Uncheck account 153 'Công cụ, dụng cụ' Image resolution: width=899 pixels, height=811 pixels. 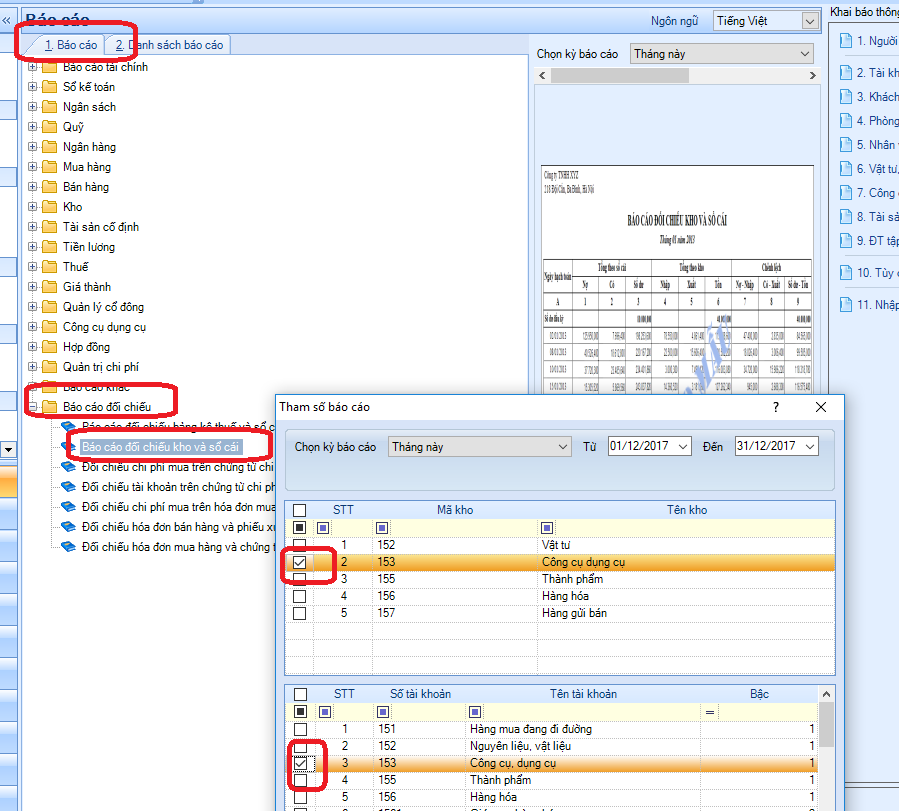300,763
